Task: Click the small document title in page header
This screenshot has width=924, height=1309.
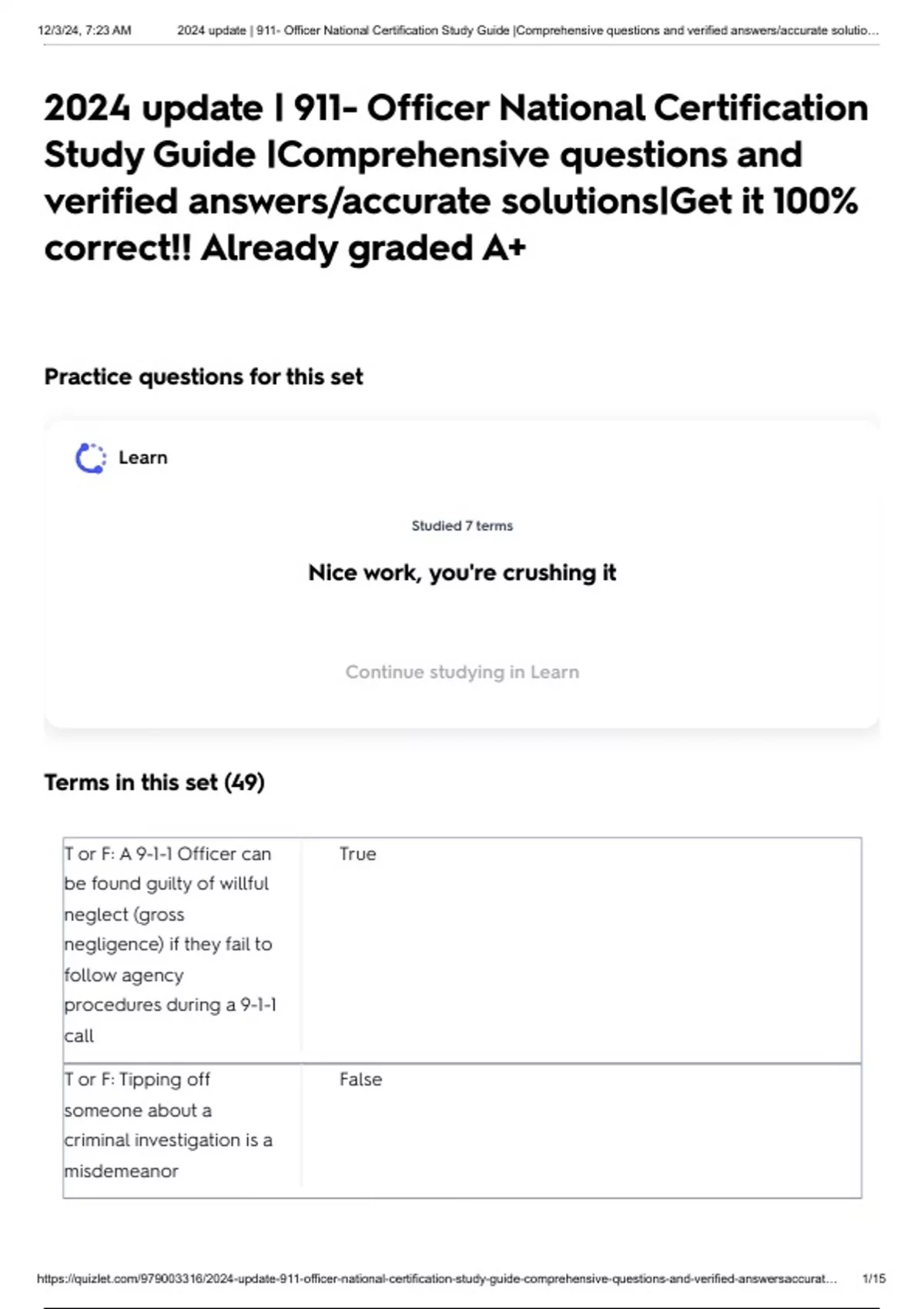Action: pos(527,31)
